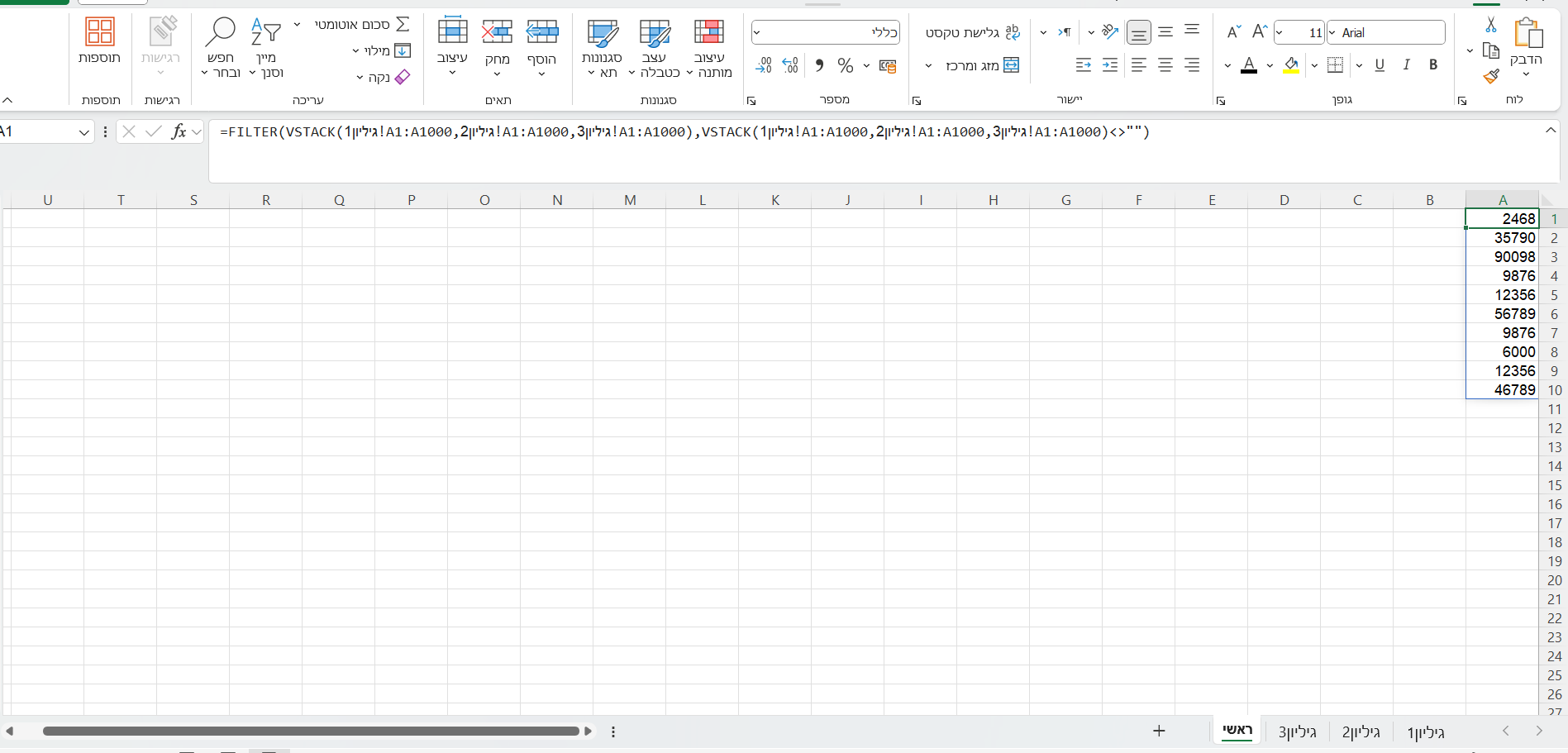Switch to the גיליון2 sheet tab
Image resolution: width=1568 pixels, height=753 pixels.
click(1361, 732)
